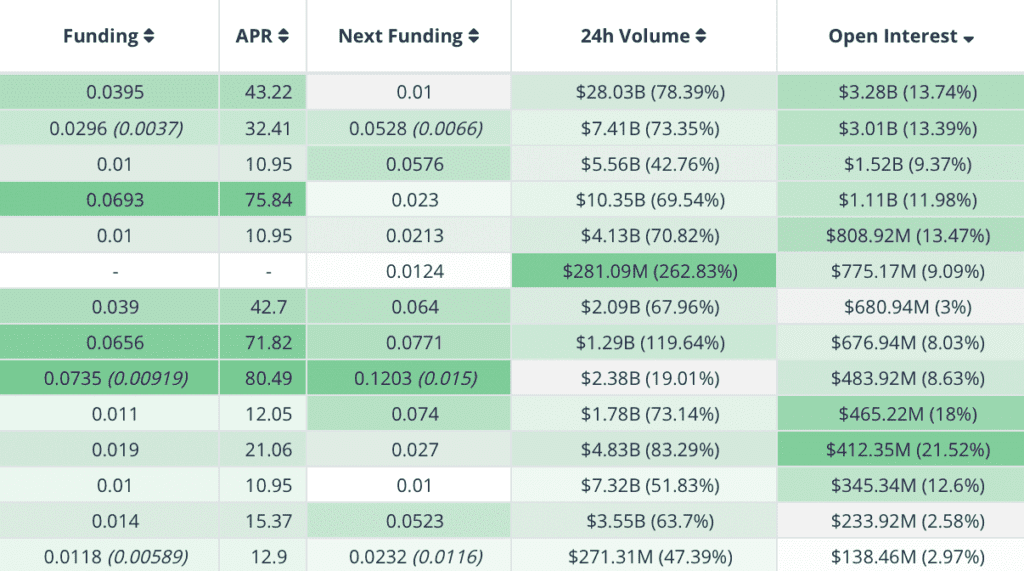The height and width of the screenshot is (571, 1024).
Task: Click the 0.0296 (0.0037) funding cell
Action: point(114,128)
